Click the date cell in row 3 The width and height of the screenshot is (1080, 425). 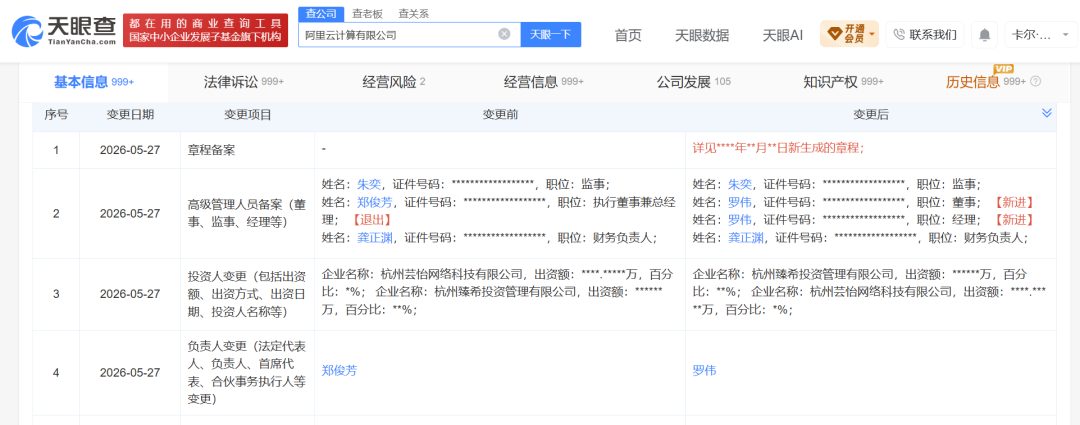coord(130,294)
